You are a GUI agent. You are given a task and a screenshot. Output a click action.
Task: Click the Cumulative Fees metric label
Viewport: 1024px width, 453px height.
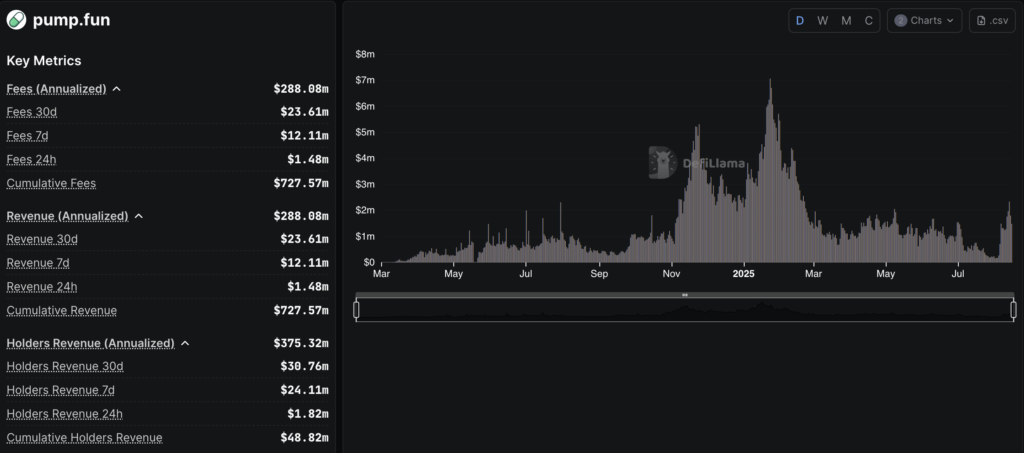pyautogui.click(x=51, y=183)
